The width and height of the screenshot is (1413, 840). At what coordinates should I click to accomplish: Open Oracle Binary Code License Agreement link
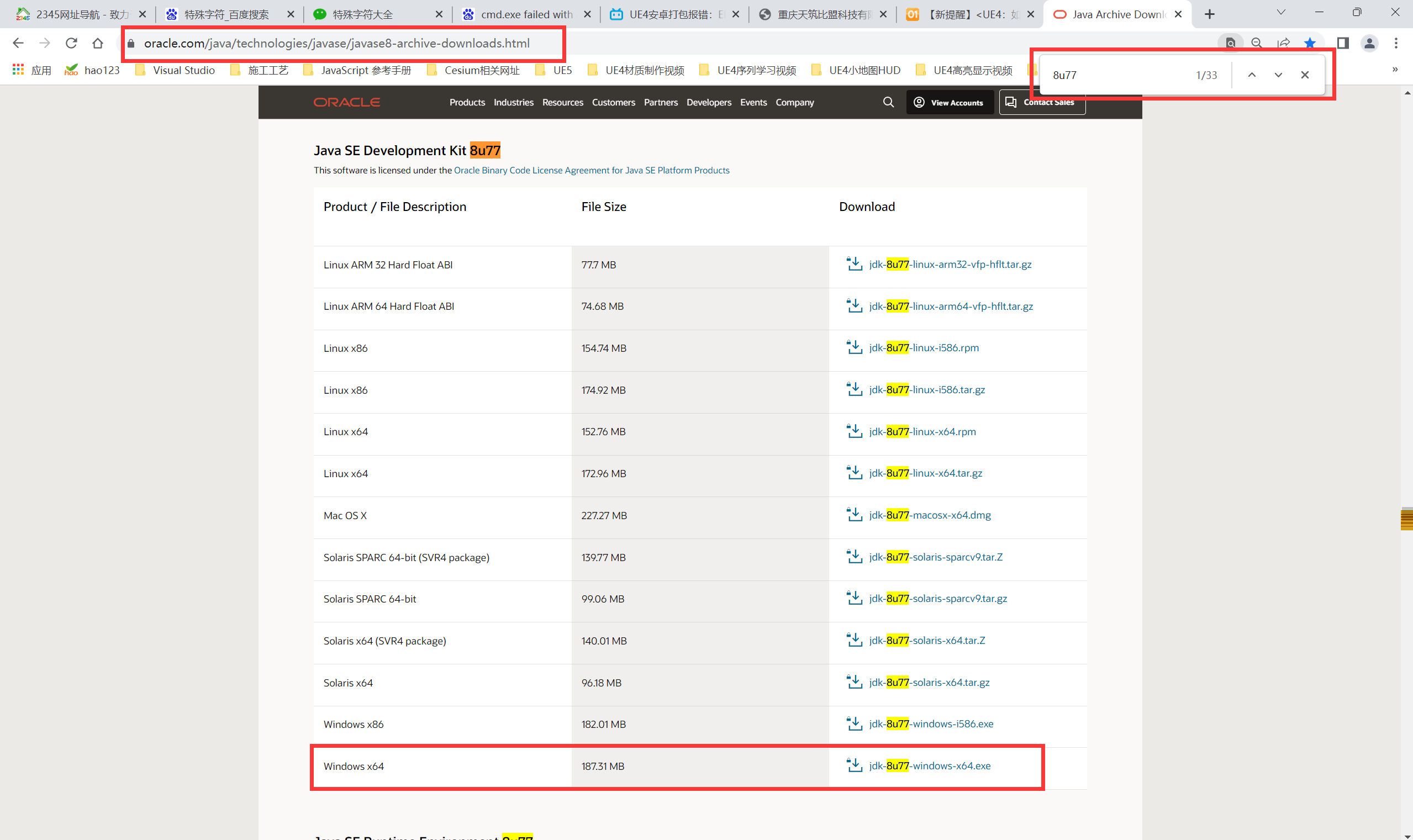coord(592,171)
